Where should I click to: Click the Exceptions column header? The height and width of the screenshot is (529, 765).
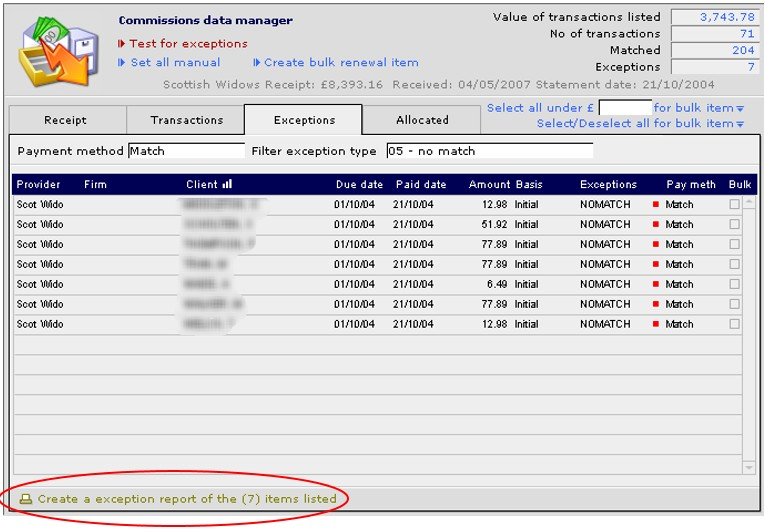(x=608, y=184)
